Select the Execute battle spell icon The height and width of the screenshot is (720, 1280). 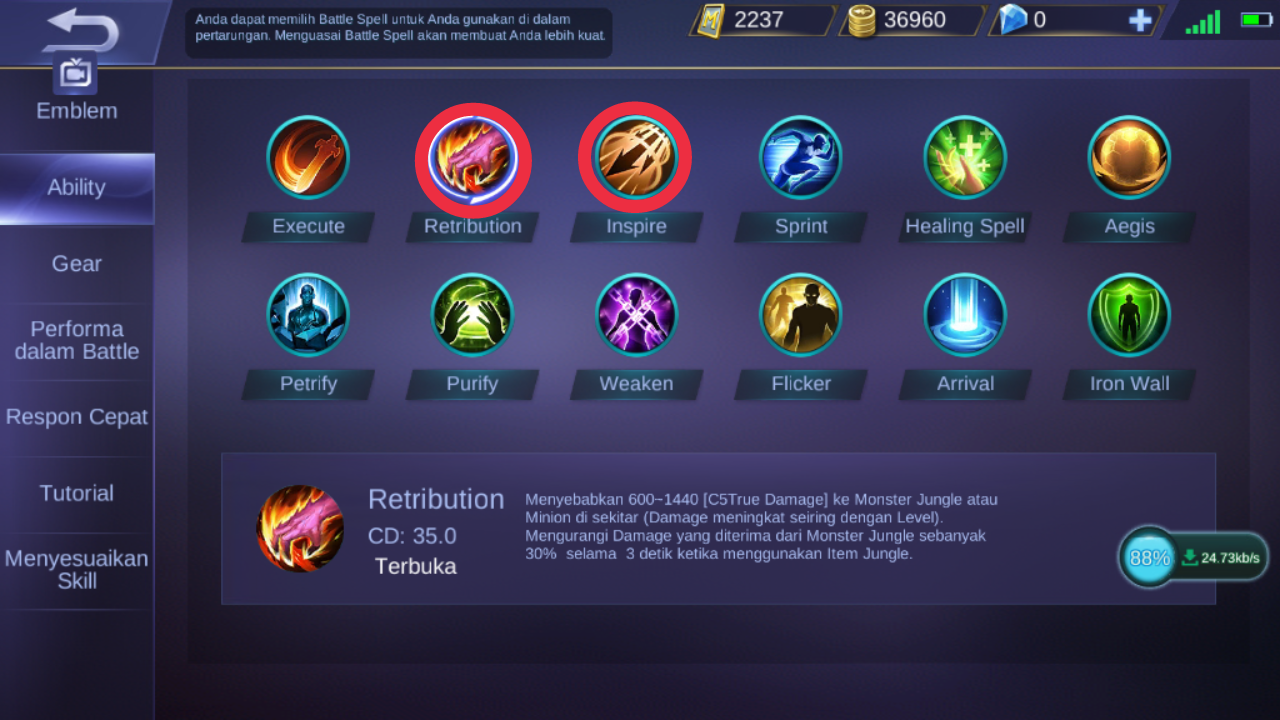[x=308, y=158]
